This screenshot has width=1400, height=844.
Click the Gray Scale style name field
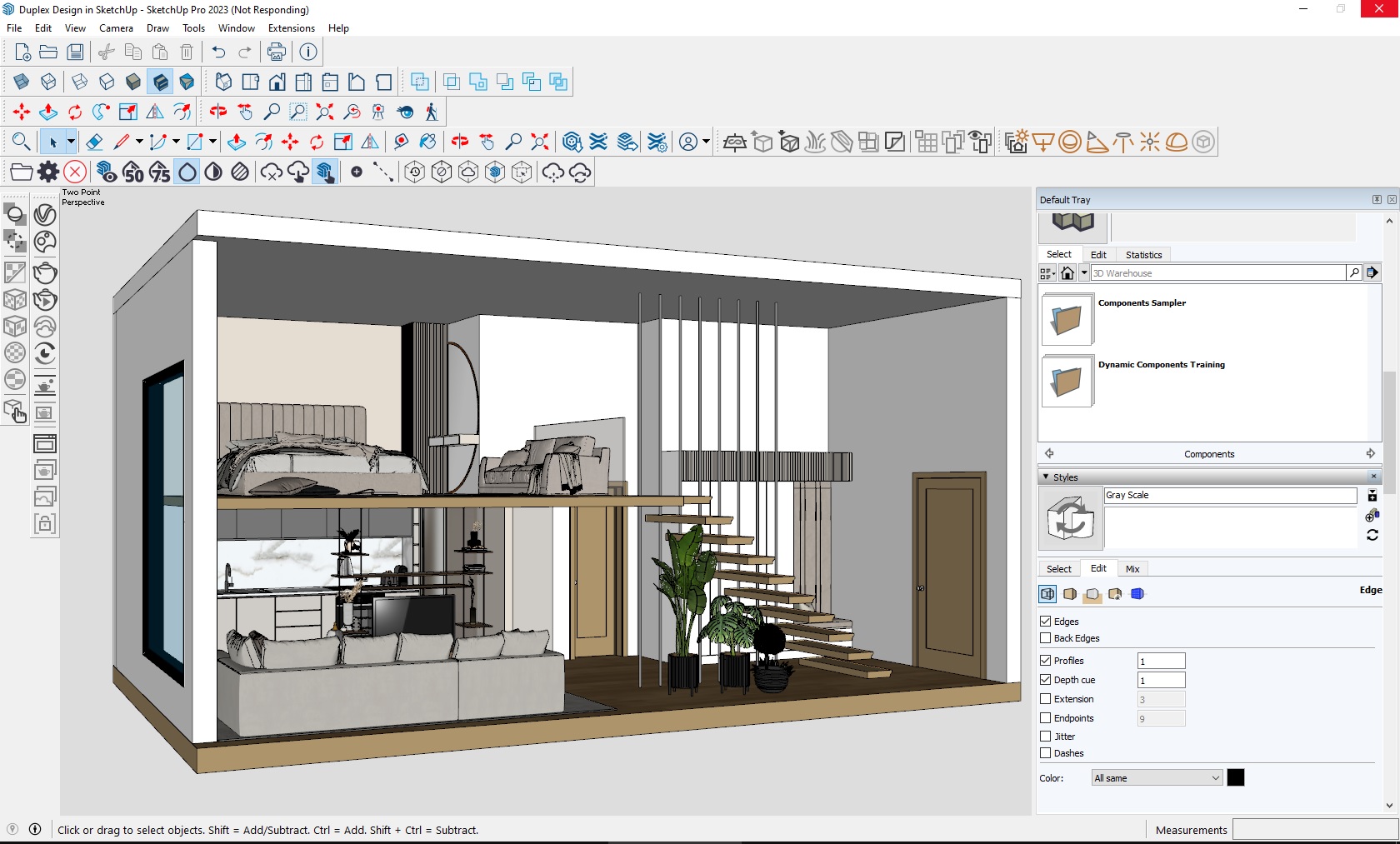tap(1231, 496)
